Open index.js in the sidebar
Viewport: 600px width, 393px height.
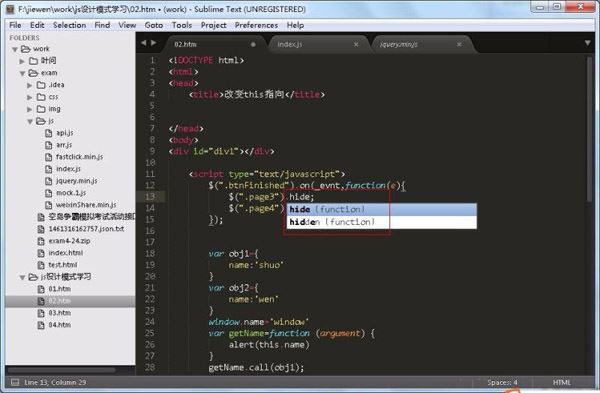click(x=68, y=169)
